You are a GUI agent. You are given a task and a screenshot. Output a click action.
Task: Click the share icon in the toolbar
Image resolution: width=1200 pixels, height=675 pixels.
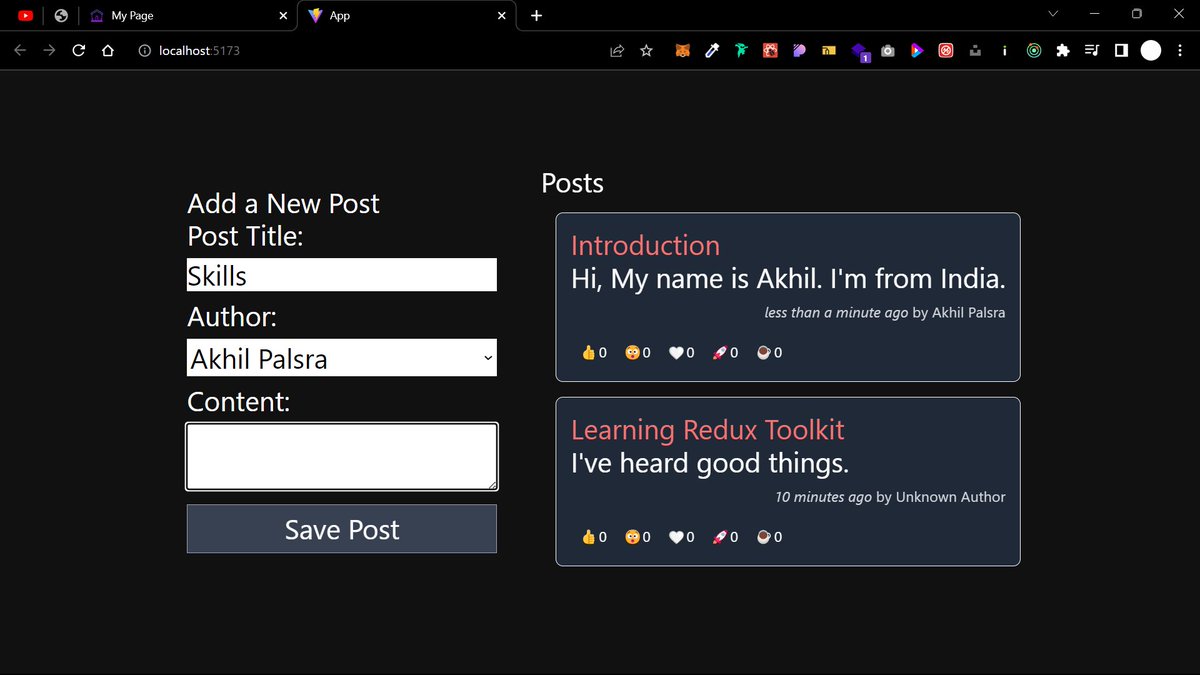(617, 50)
